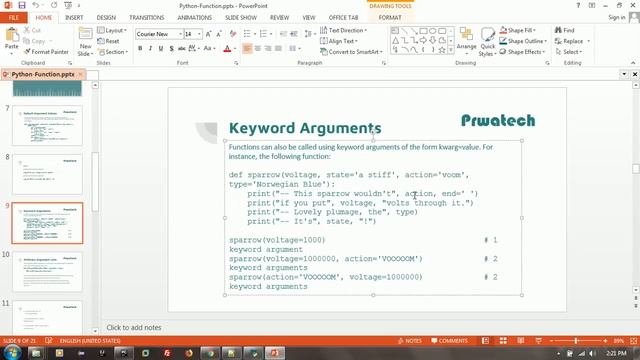Center-align the paragraph text
Screen dimensions: 640x360
coord(258,49)
